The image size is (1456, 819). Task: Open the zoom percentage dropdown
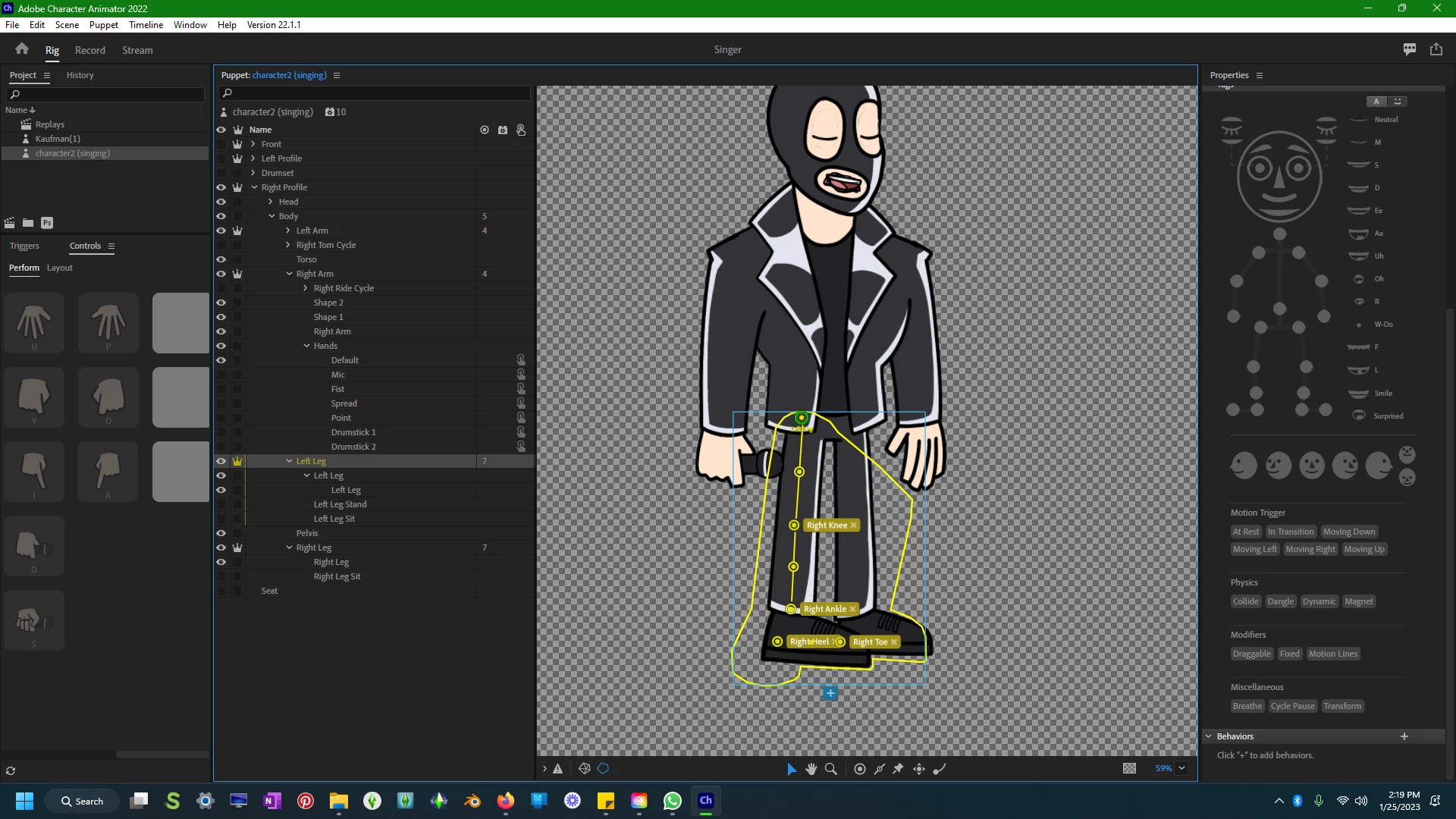(x=1181, y=768)
